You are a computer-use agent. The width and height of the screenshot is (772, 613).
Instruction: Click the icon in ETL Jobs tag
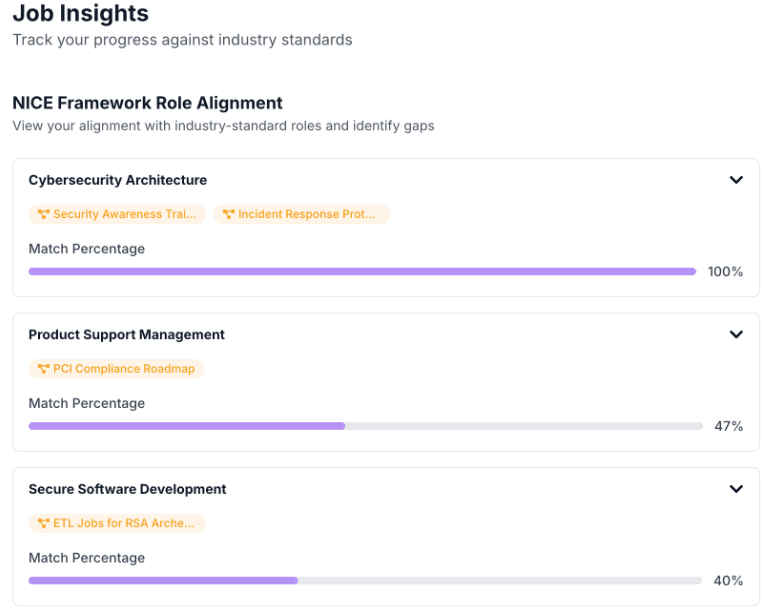pyautogui.click(x=43, y=523)
